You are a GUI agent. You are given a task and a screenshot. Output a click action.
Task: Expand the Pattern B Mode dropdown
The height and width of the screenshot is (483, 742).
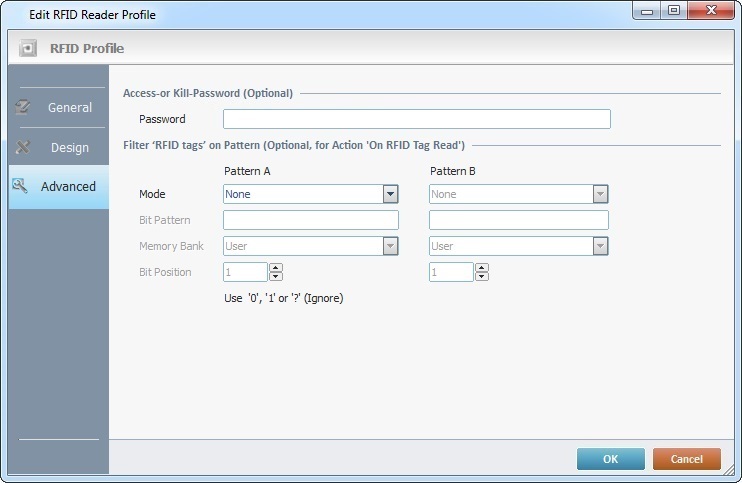(x=600, y=194)
